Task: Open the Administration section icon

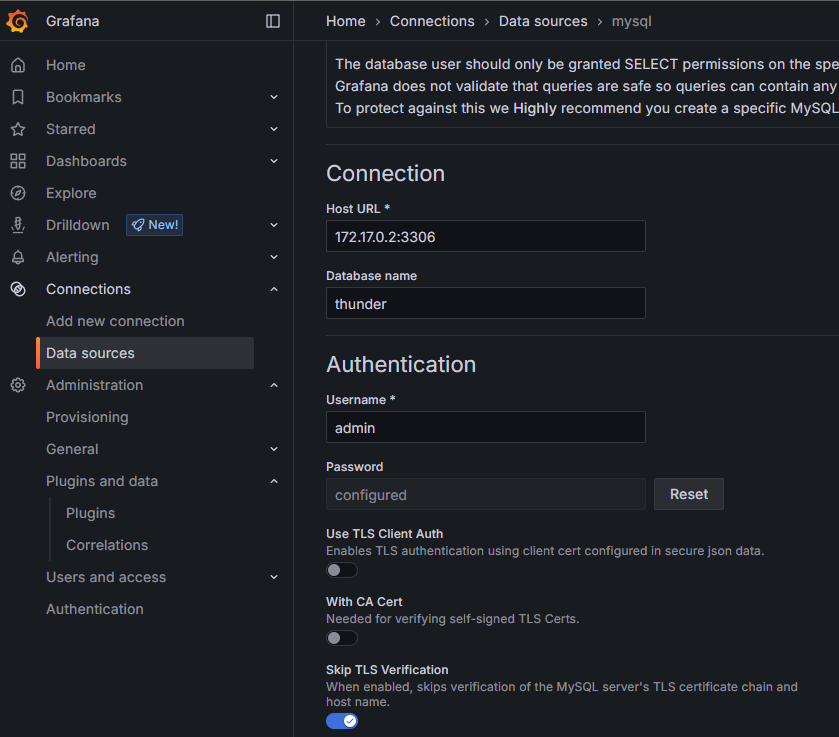Action: 18,384
